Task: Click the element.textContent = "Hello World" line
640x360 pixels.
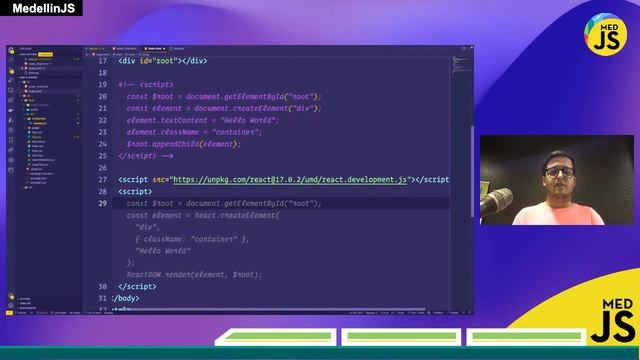Action: [202, 120]
